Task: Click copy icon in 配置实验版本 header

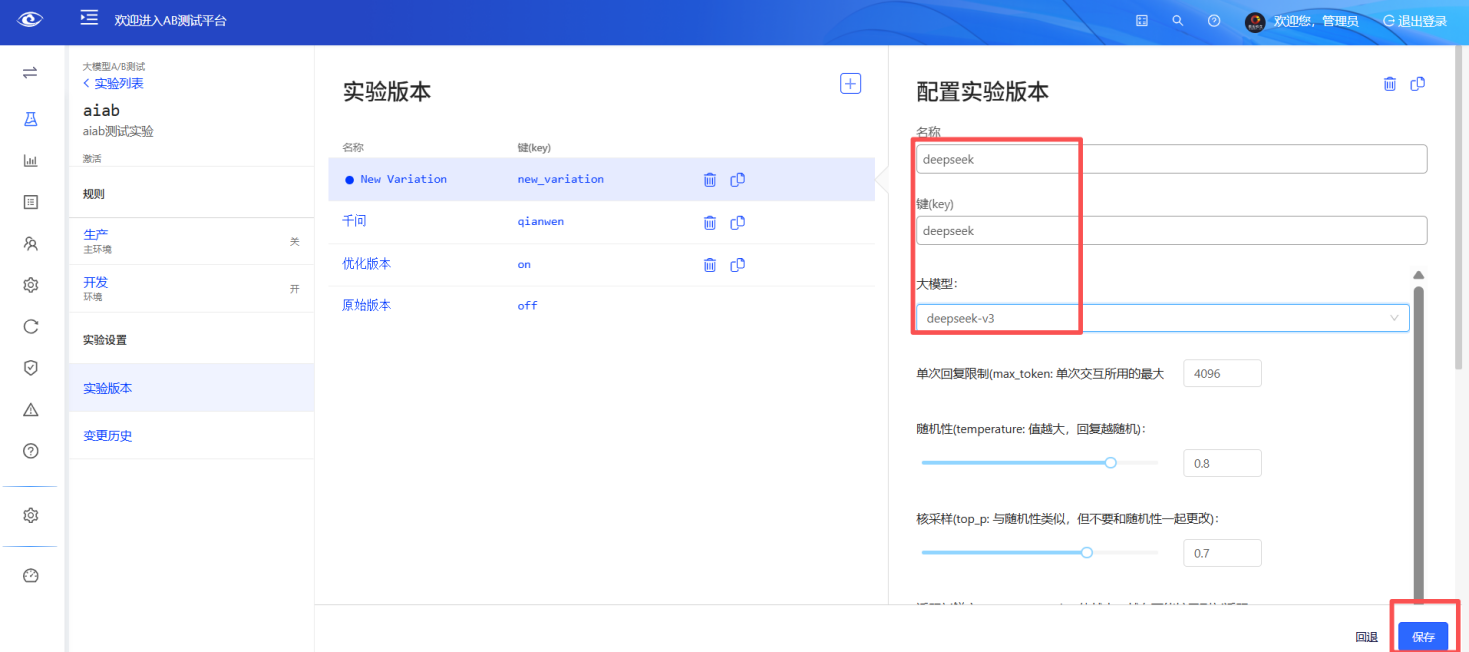Action: click(x=1417, y=84)
